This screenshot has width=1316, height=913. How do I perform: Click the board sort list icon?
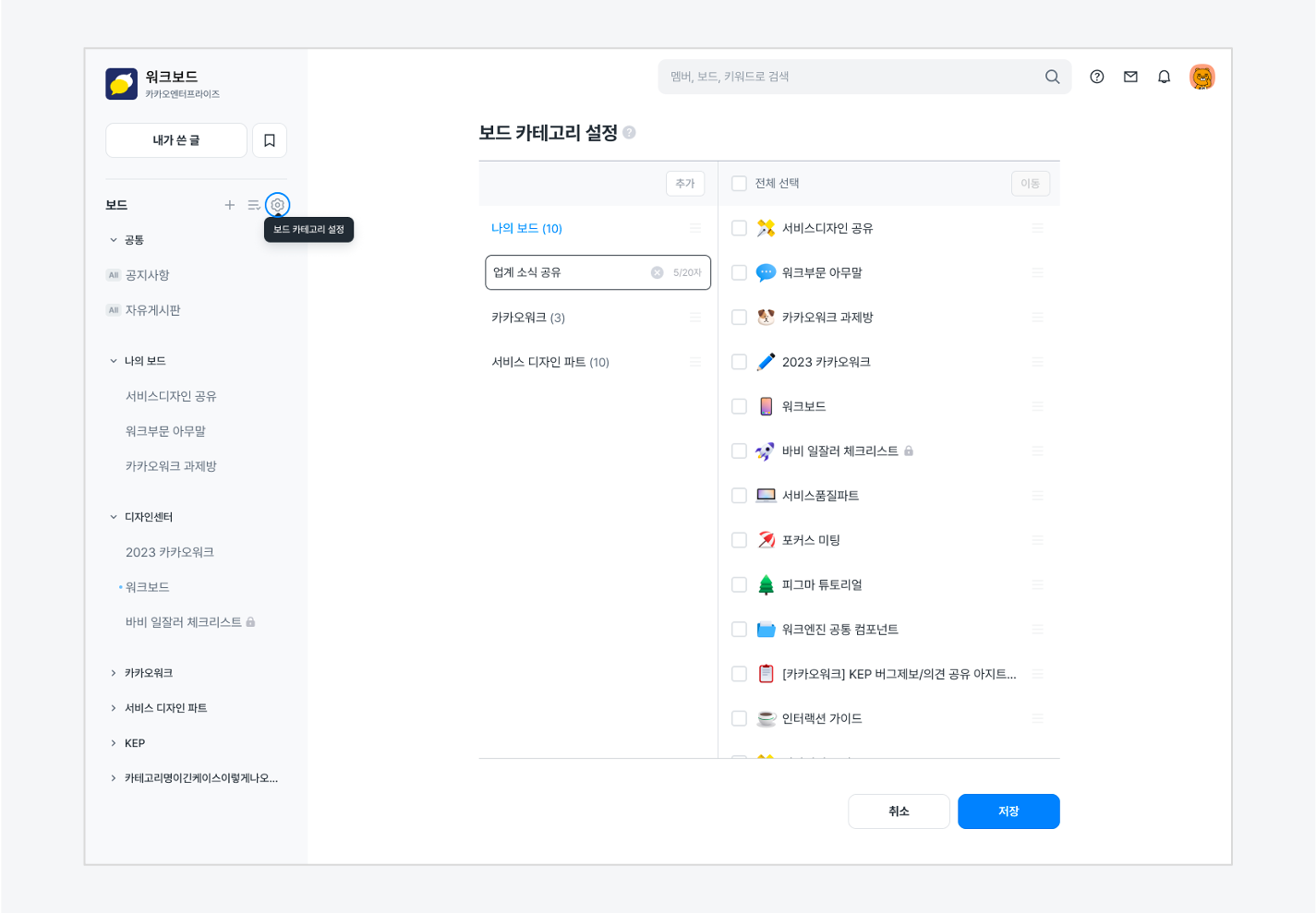tap(254, 205)
